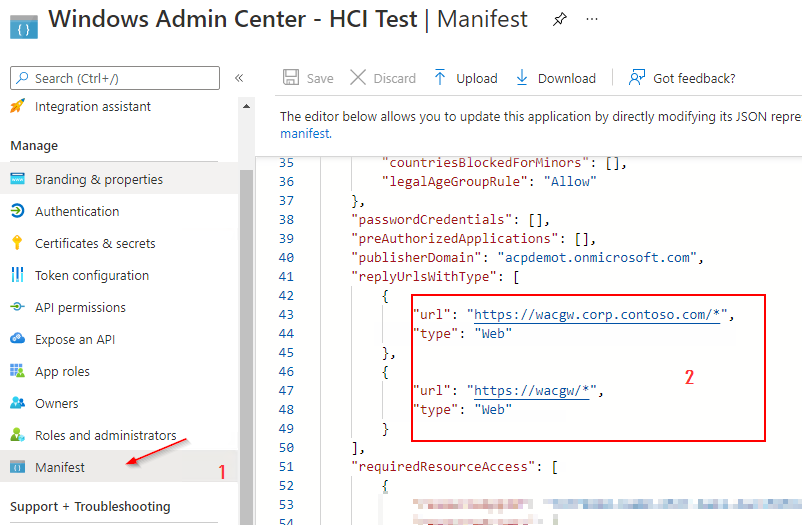Click the Certificates & secrets key icon
Viewport: 802px width, 525px height.
(17, 243)
